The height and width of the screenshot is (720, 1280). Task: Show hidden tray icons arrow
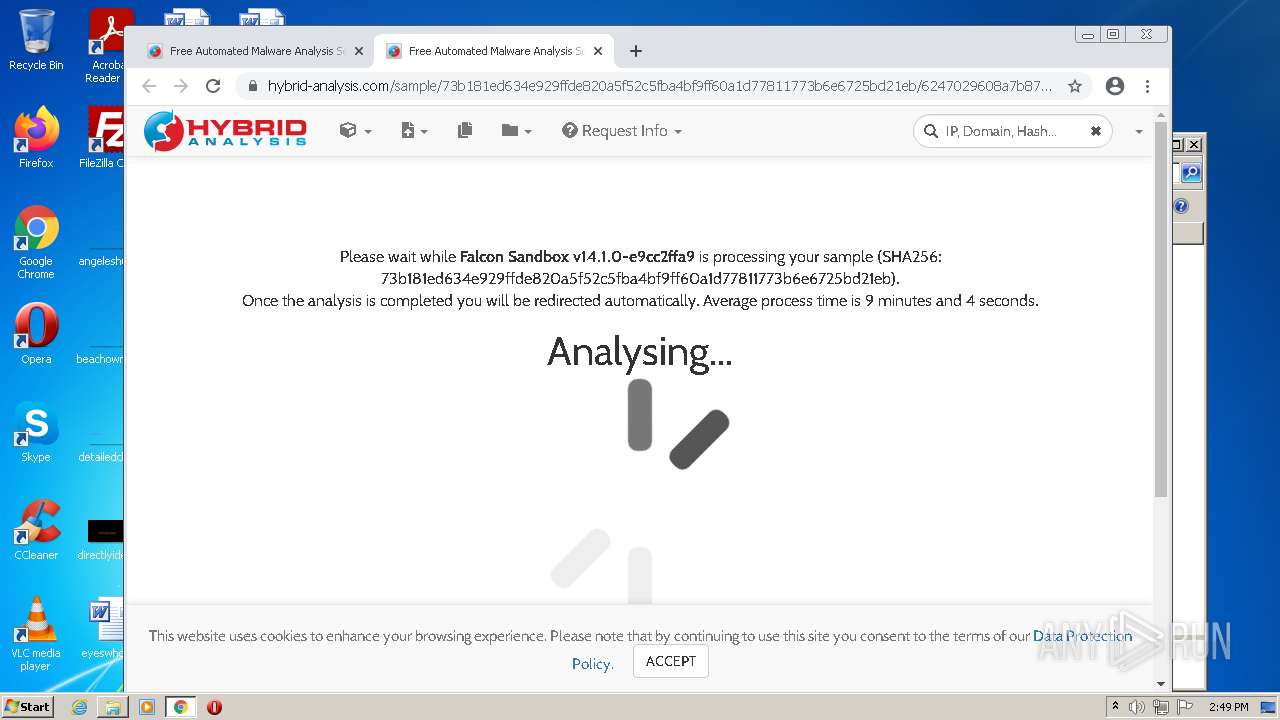click(x=1115, y=707)
